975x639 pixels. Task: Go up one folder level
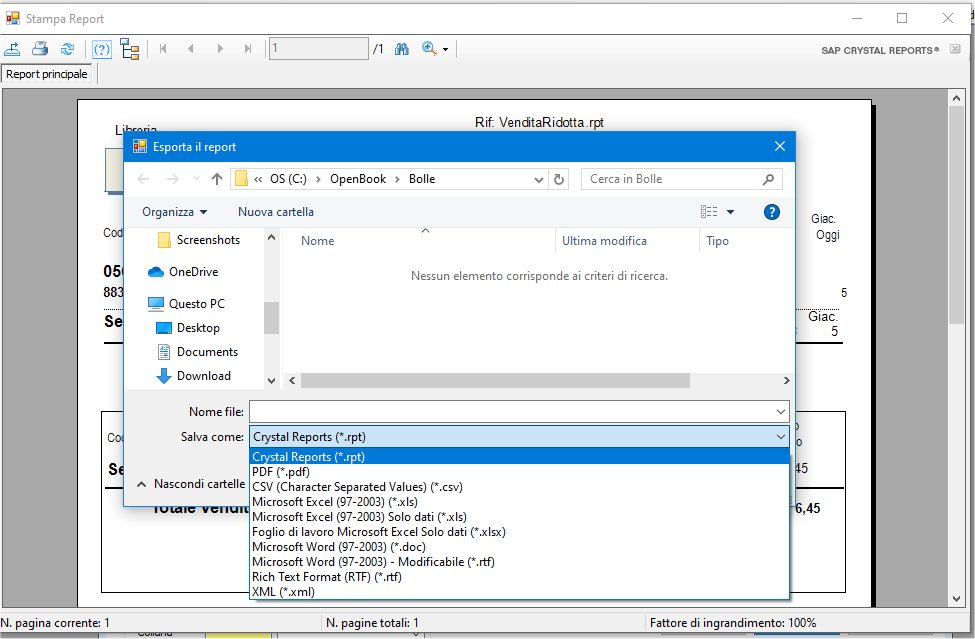coord(216,179)
